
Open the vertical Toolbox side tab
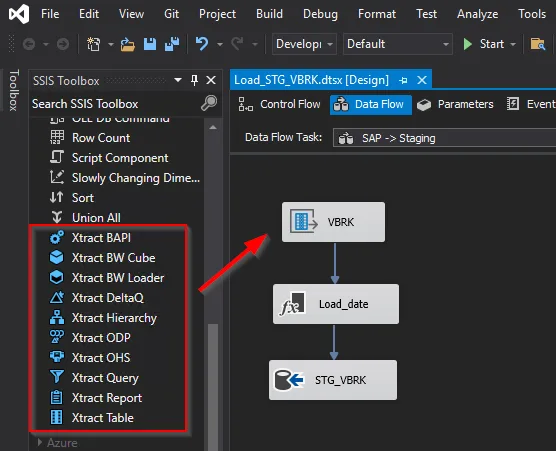pos(13,90)
